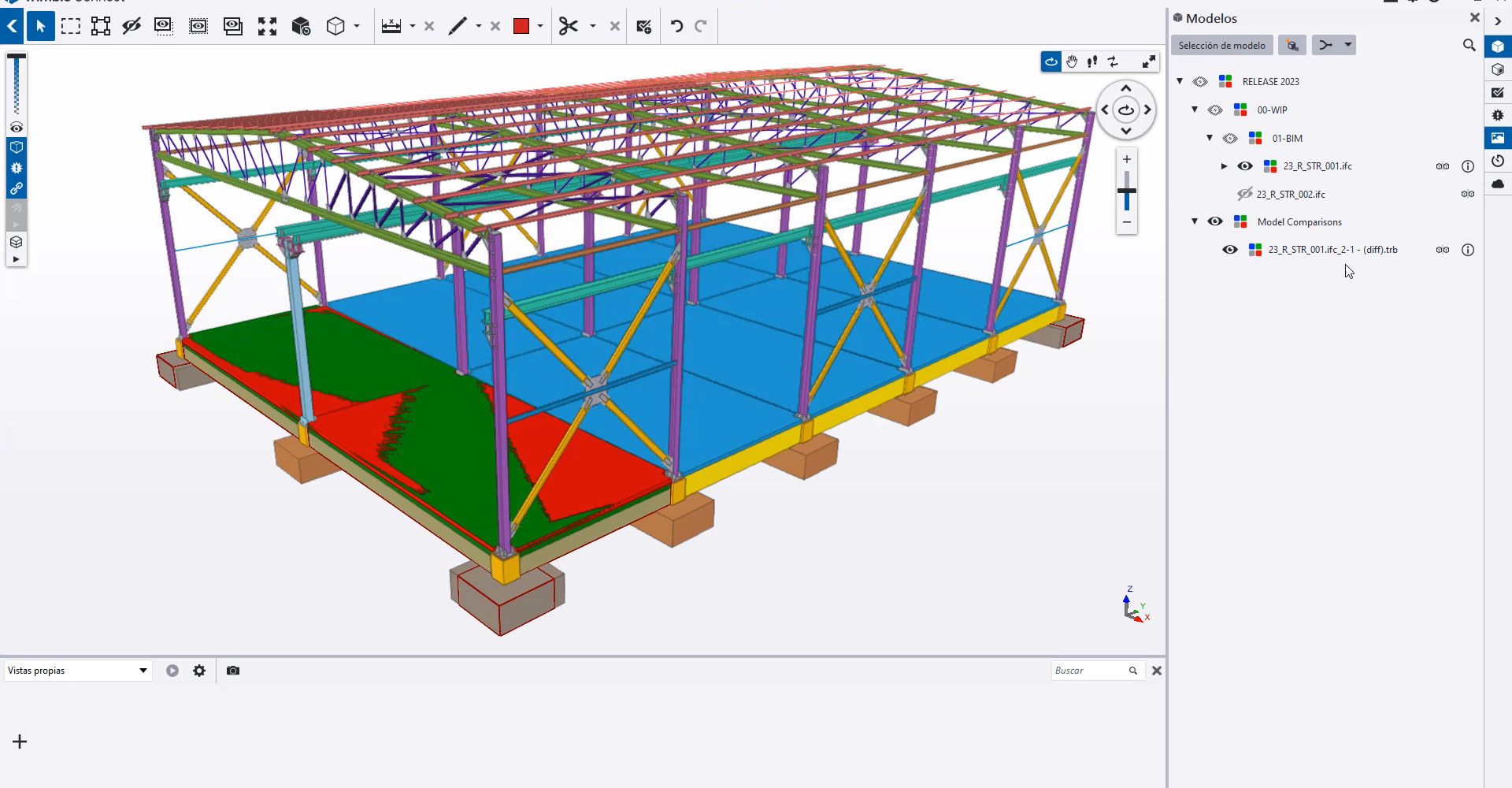Image resolution: width=1512 pixels, height=788 pixels.
Task: Open the cube view dropdown arrow
Action: point(357,27)
